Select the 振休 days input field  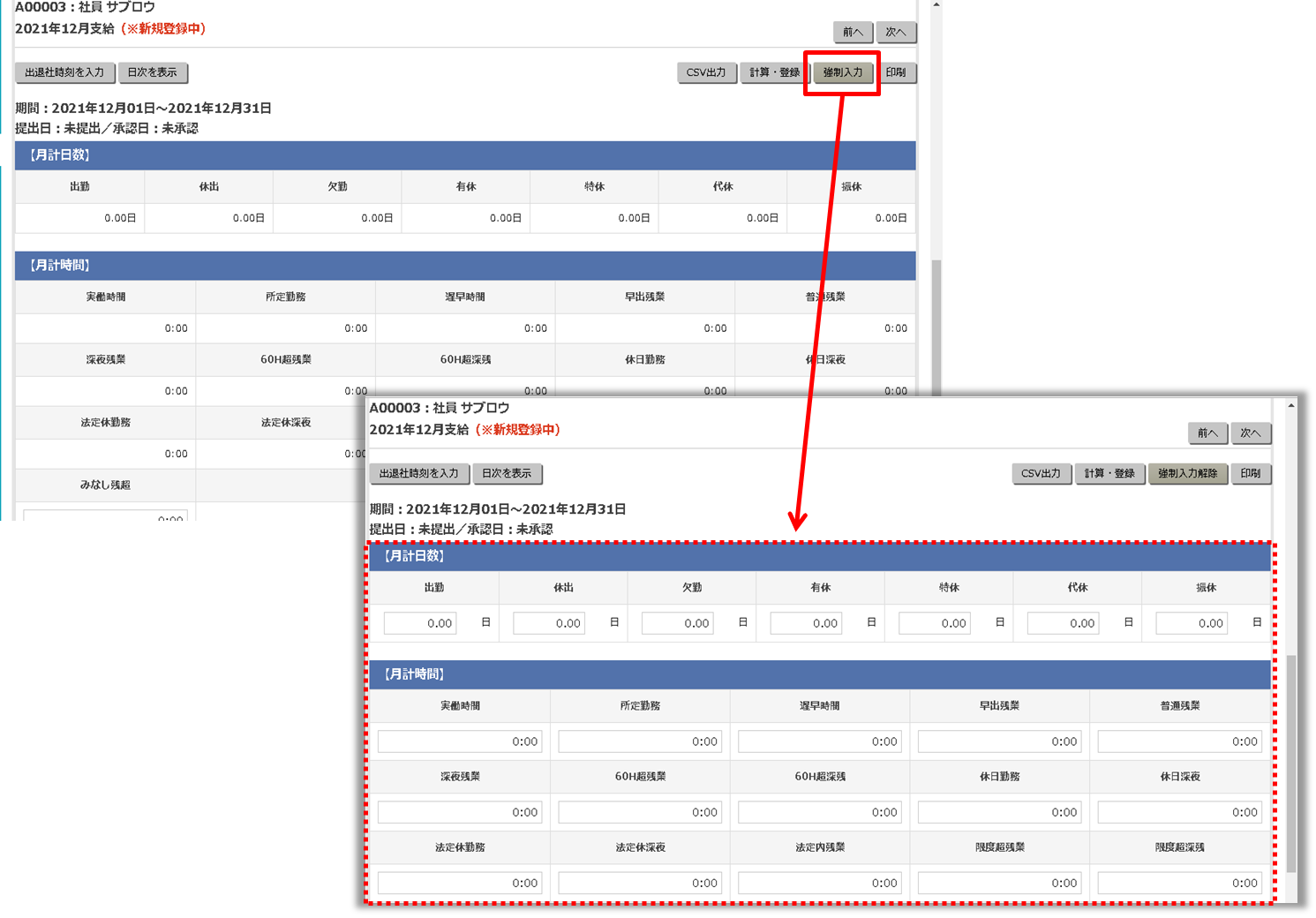(1192, 623)
